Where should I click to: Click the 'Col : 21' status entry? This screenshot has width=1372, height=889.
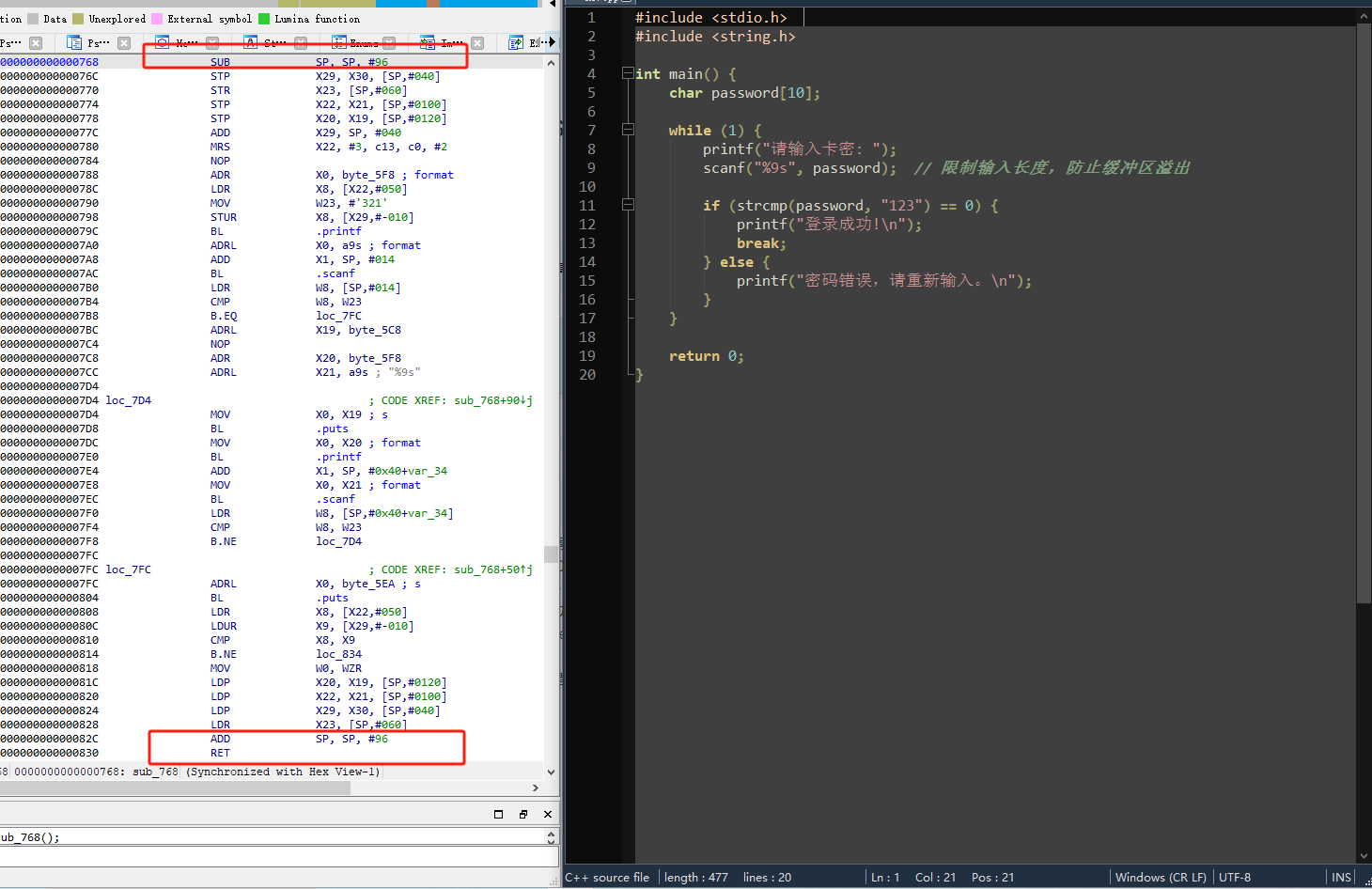(x=935, y=878)
